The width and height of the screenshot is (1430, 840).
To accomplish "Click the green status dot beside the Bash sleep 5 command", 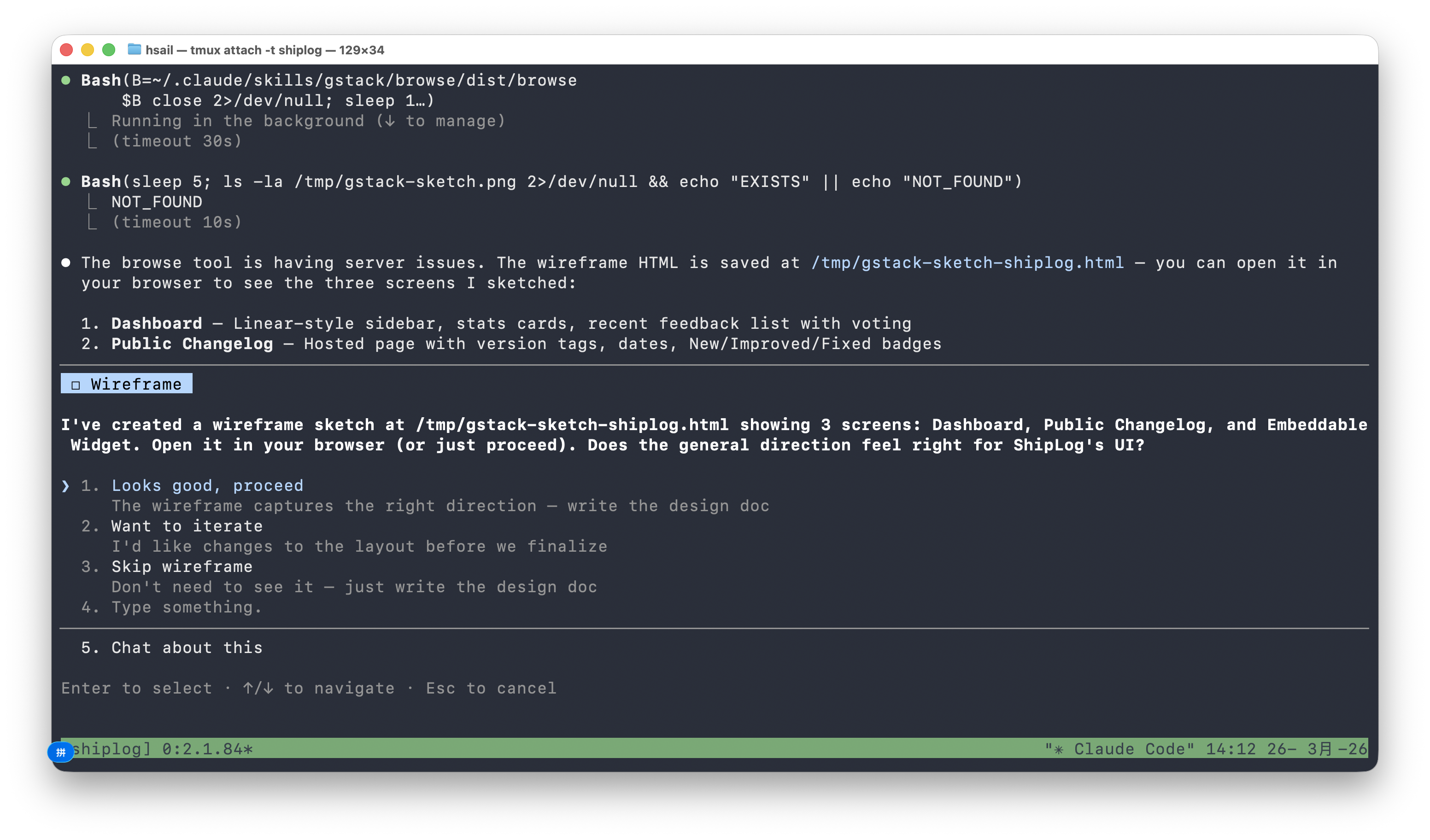I will tap(66, 181).
